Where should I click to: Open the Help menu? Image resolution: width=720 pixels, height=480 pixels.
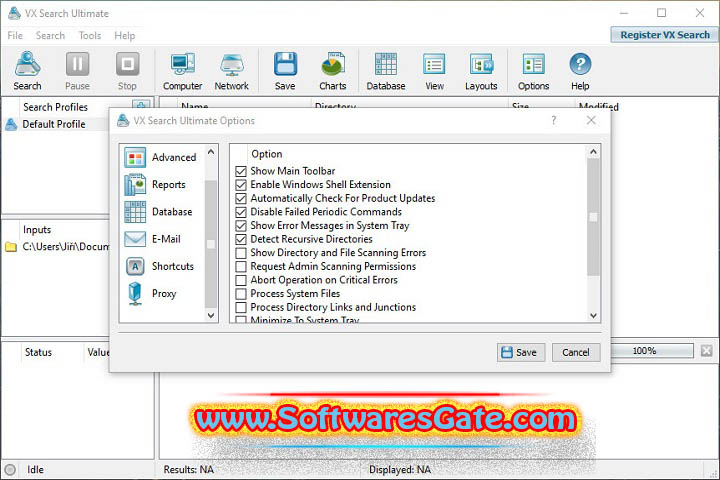(124, 35)
